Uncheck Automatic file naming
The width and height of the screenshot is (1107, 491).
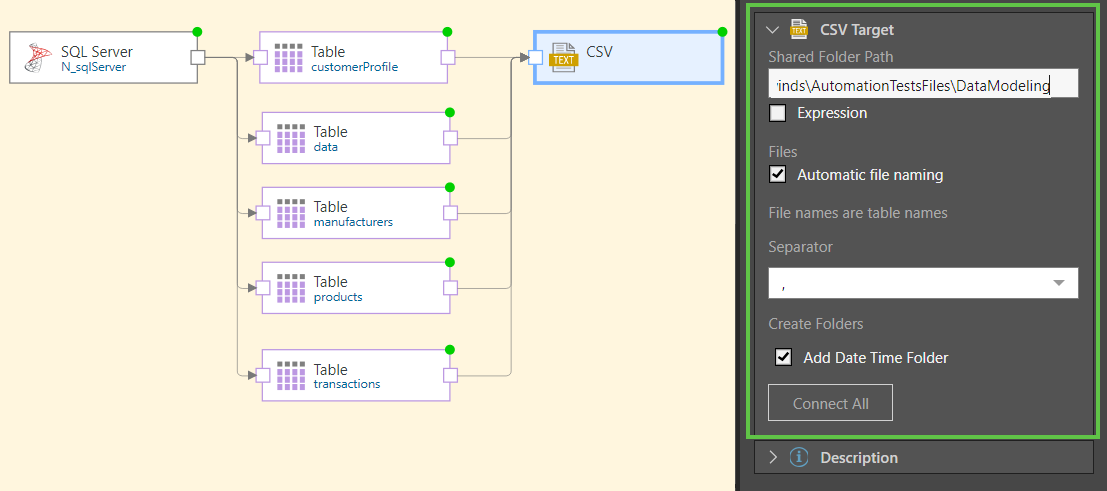(778, 175)
